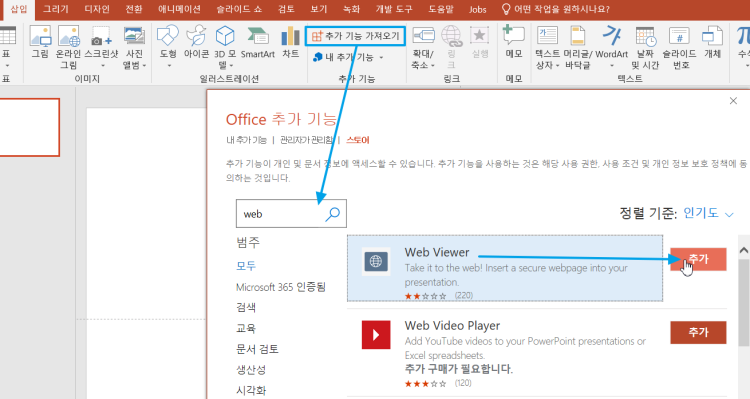The image size is (750, 399).
Task: Add a comment with 메모 icon
Action: 514,42
